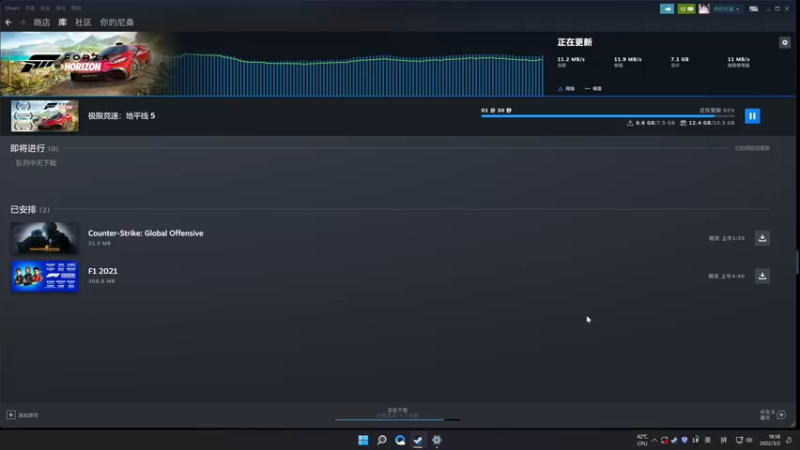This screenshot has height=450, width=800.
Task: Open the 库 library tab
Action: pos(62,22)
